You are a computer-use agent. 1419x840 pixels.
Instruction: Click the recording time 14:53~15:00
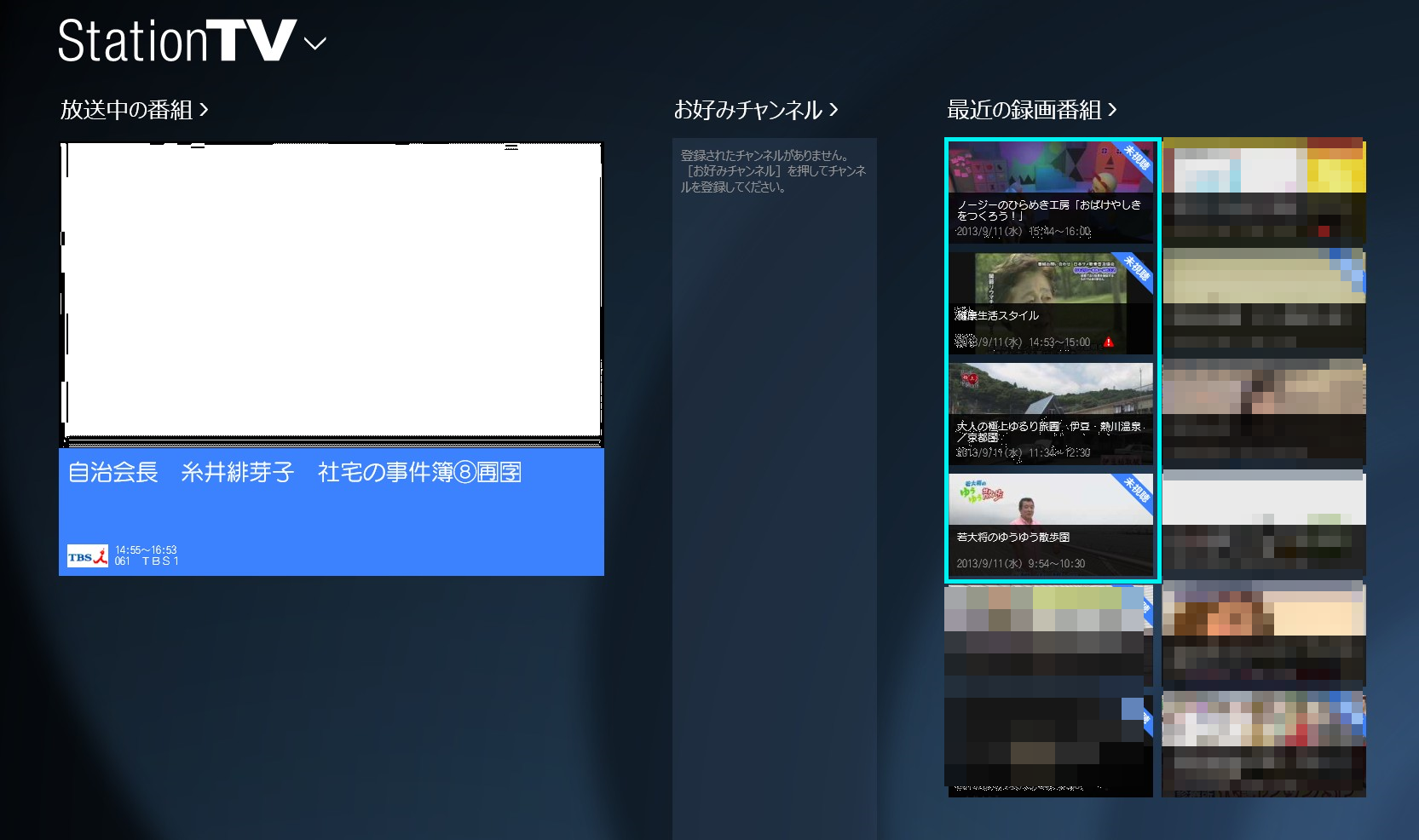tap(1059, 342)
